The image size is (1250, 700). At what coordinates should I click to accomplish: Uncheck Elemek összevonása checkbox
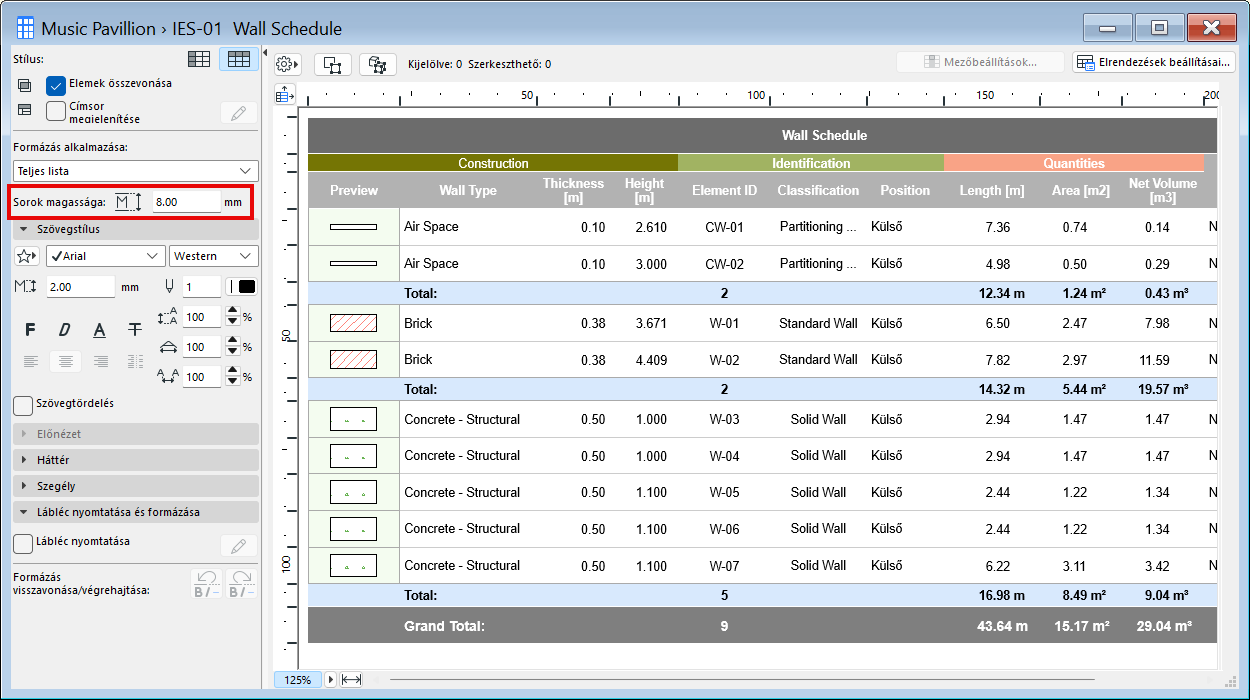click(x=56, y=85)
